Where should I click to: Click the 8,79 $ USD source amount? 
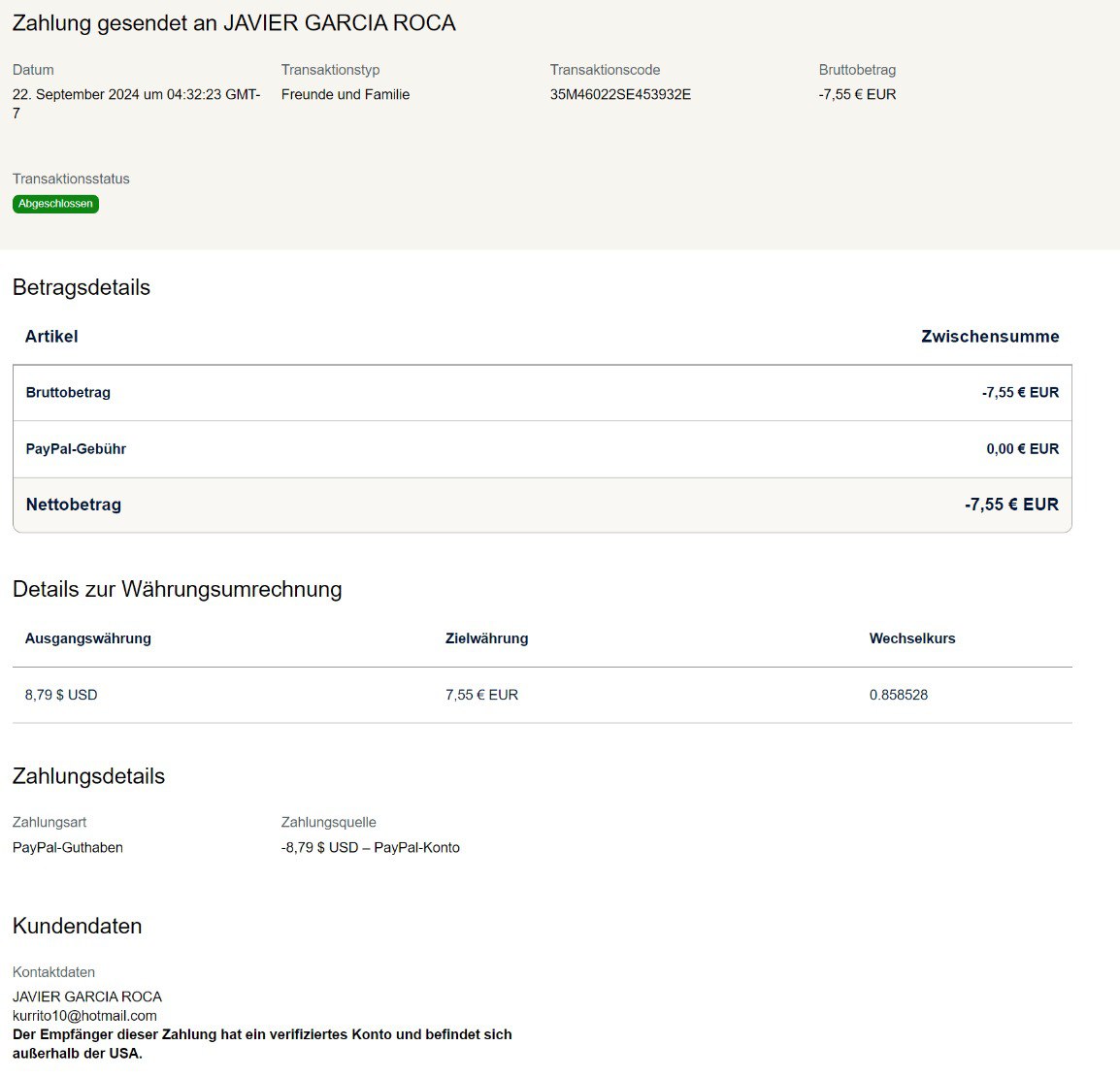click(x=61, y=695)
